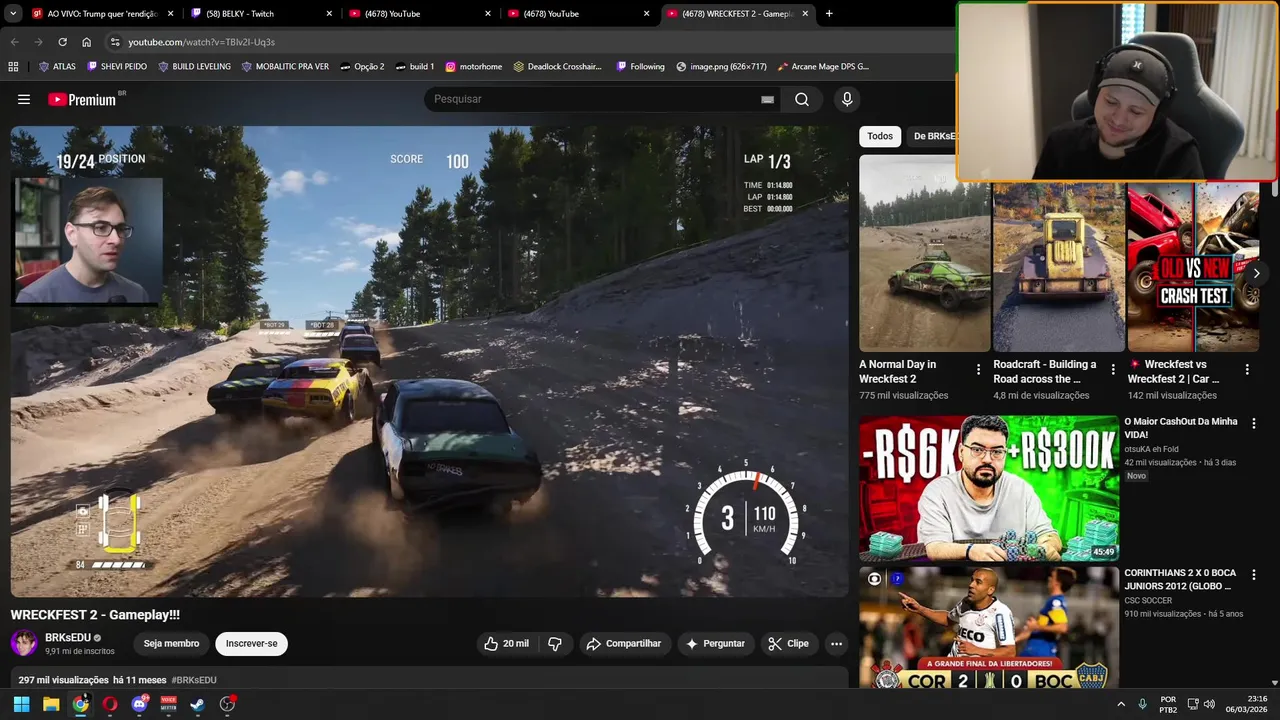Select the Todos filter chip
Image resolution: width=1280 pixels, height=720 pixels.
tap(880, 136)
